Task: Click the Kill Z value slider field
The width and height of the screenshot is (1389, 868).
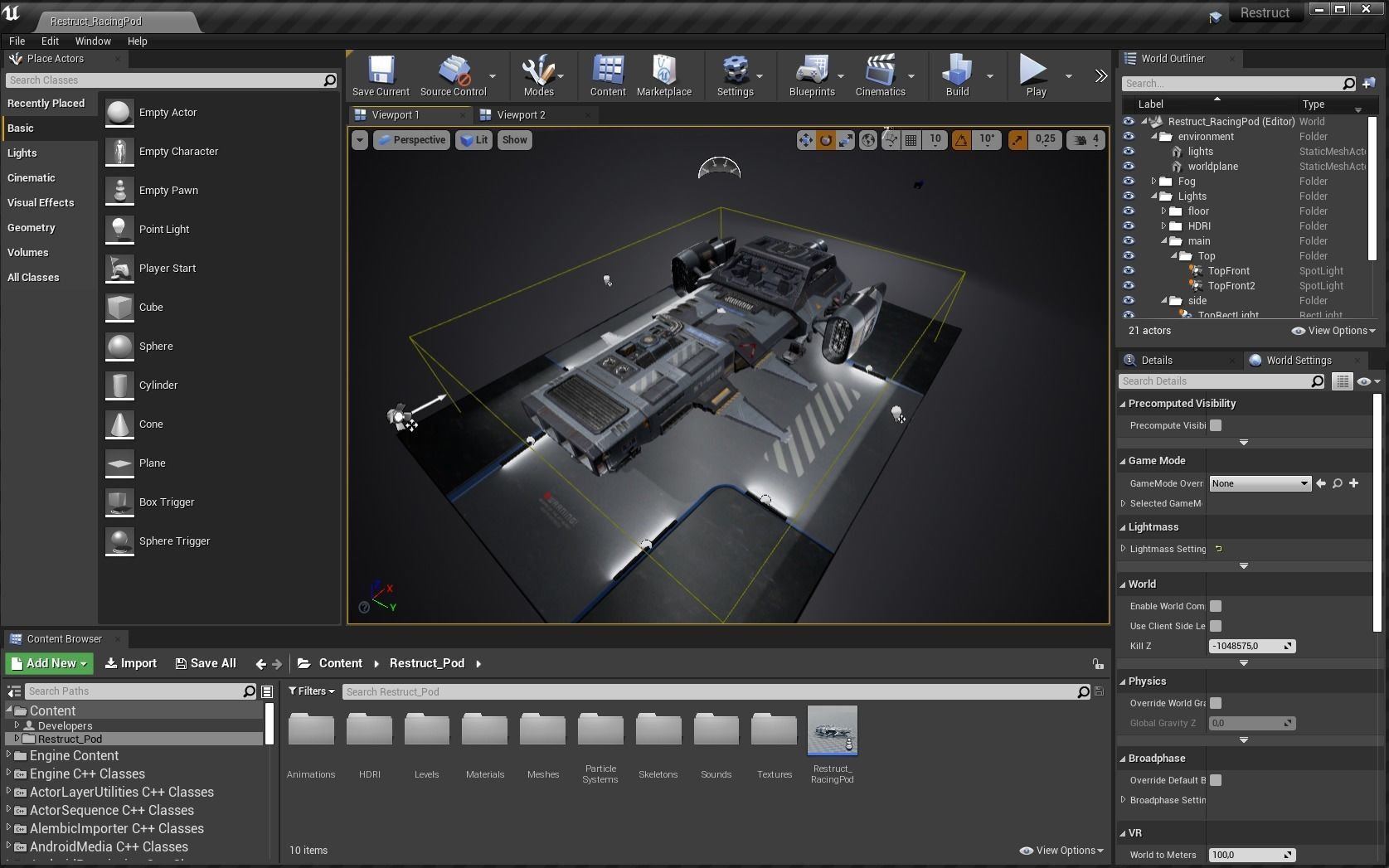Action: click(x=1252, y=646)
